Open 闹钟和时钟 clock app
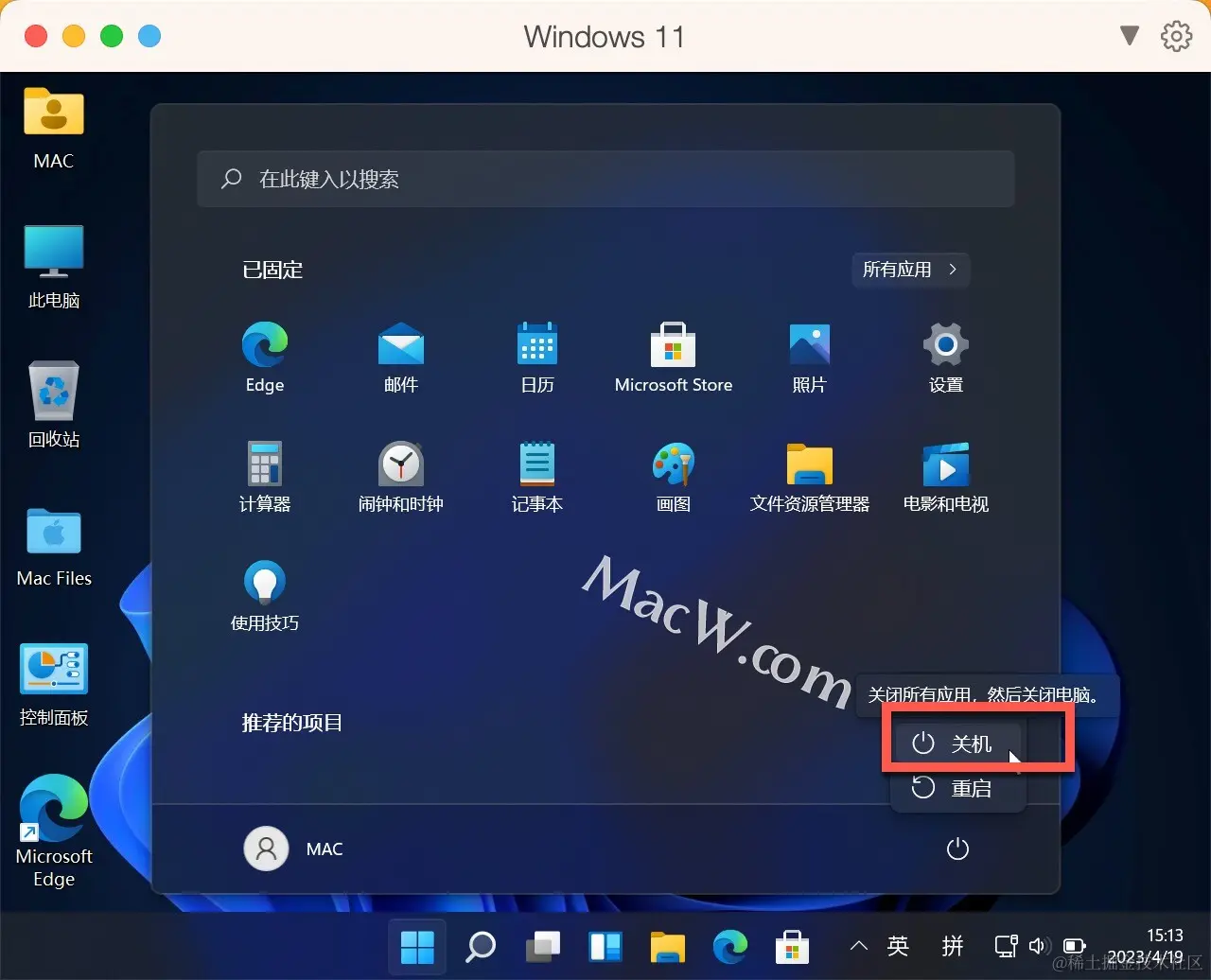 [401, 477]
